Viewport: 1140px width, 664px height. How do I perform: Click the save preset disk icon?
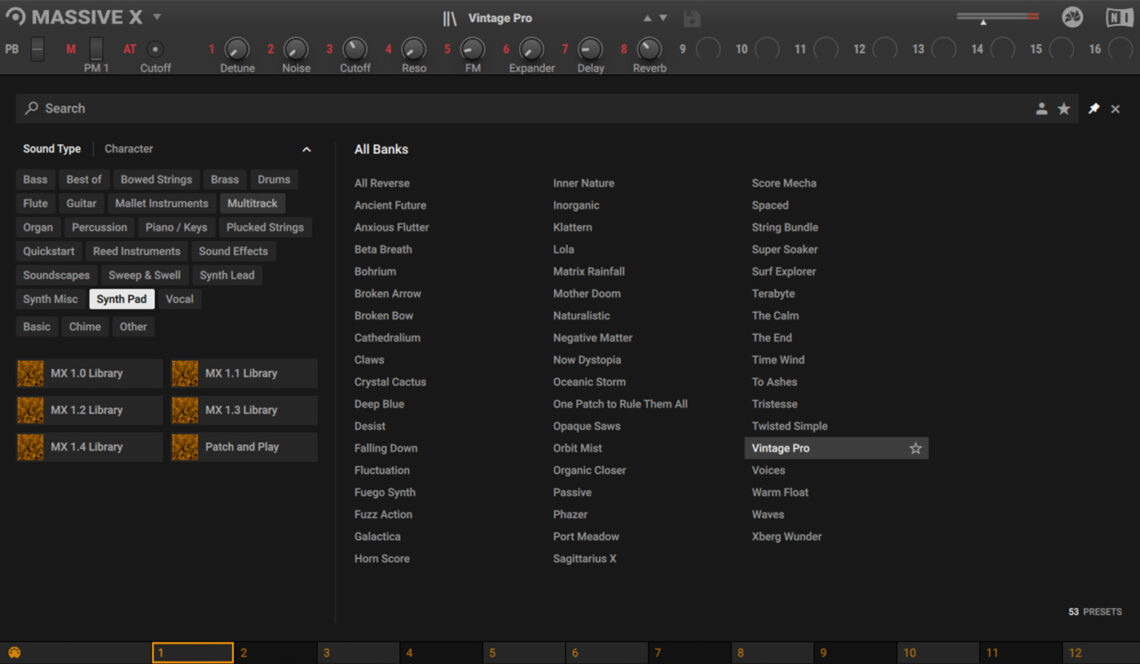[x=692, y=17]
